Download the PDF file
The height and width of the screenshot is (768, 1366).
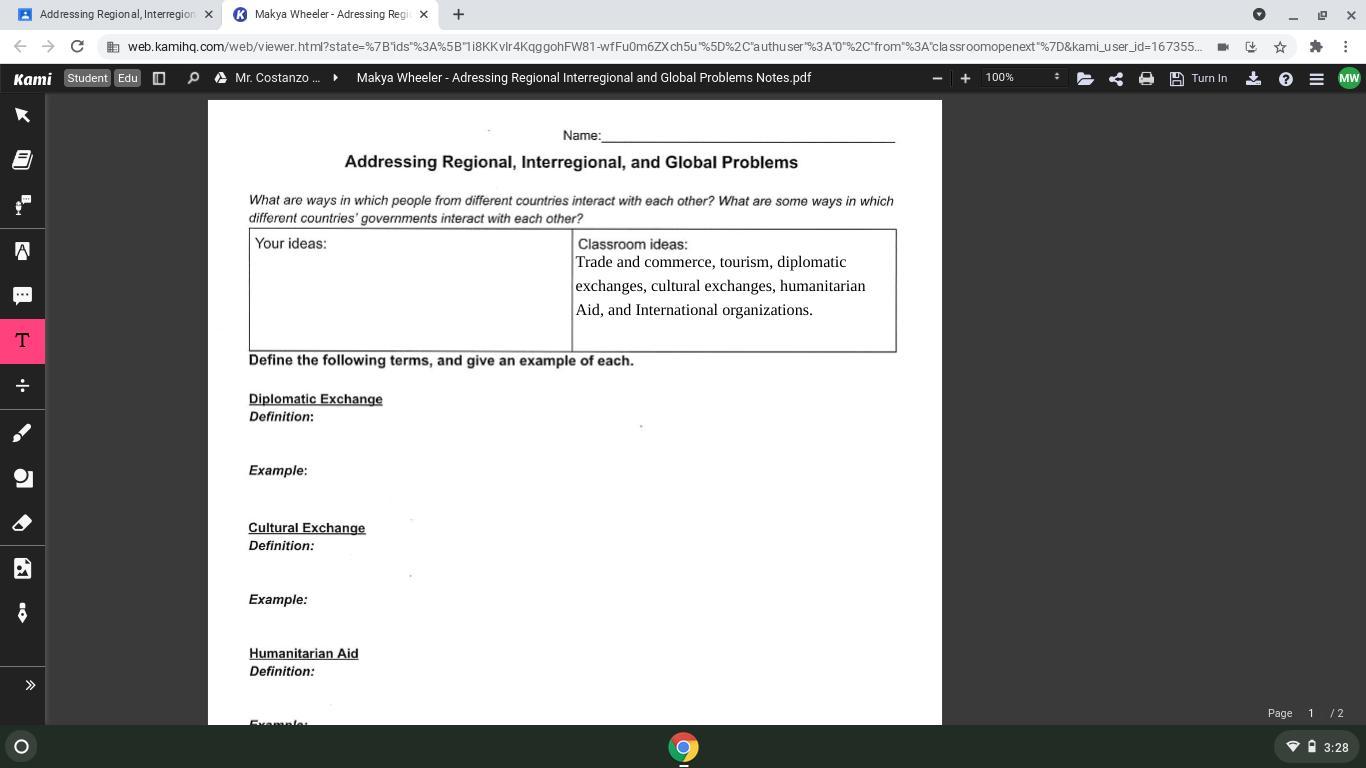click(1253, 78)
